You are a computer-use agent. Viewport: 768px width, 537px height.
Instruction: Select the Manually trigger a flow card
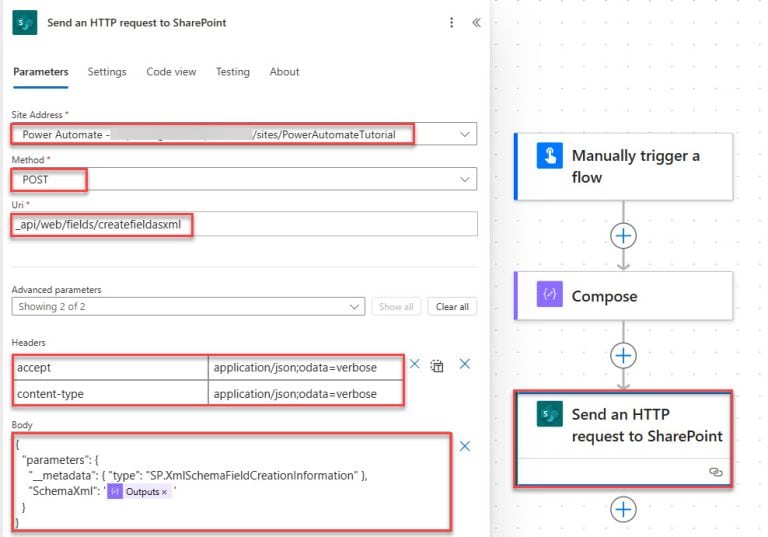pyautogui.click(x=624, y=167)
